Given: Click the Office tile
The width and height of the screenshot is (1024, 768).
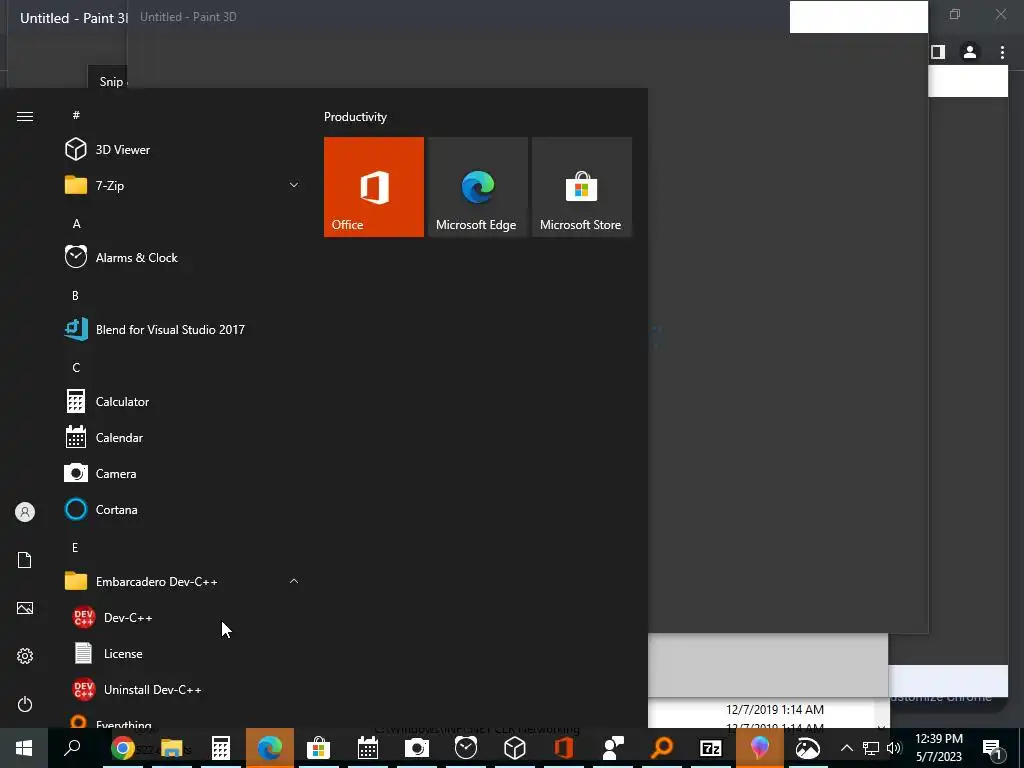Looking at the screenshot, I should 374,187.
